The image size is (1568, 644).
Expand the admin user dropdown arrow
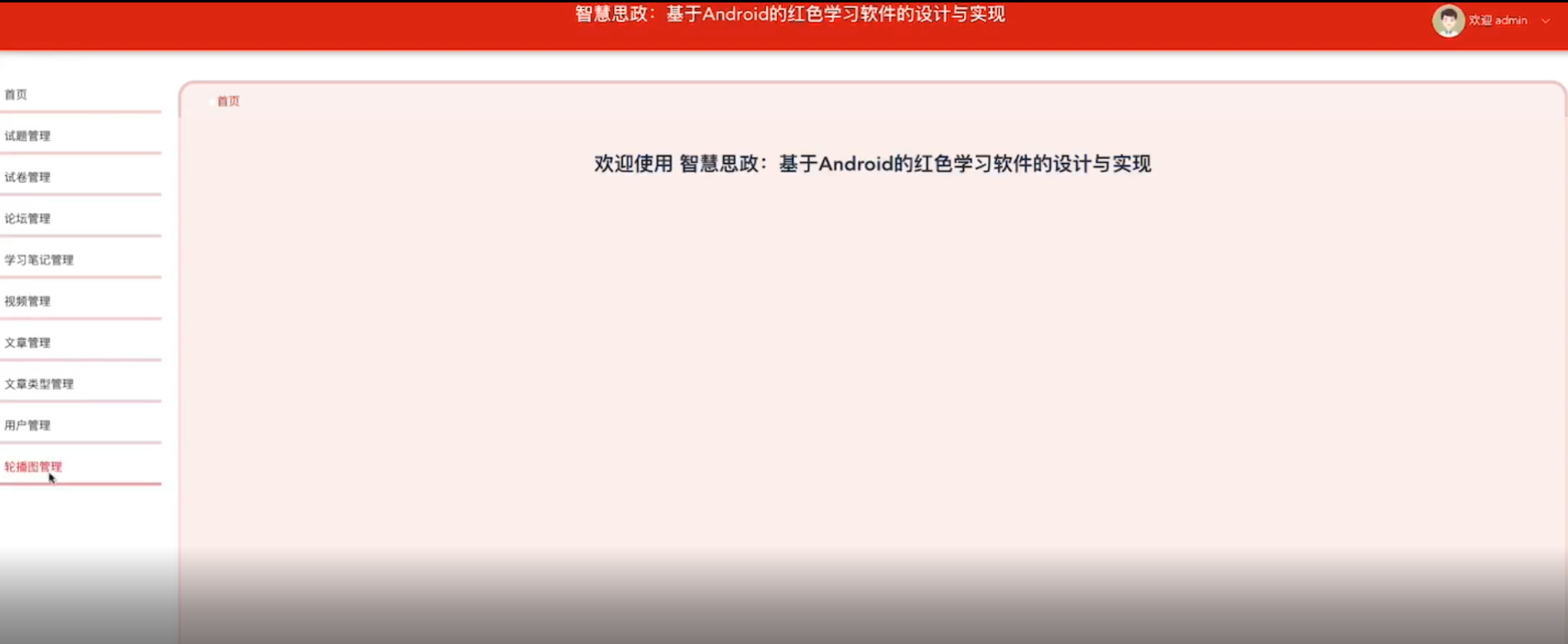[x=1546, y=21]
